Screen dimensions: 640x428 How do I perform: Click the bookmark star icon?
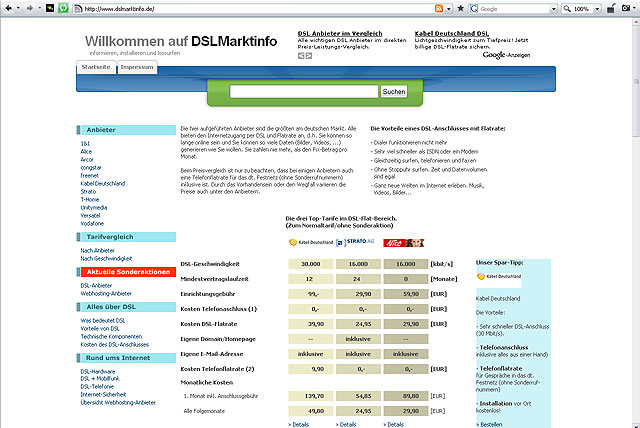click(x=461, y=8)
